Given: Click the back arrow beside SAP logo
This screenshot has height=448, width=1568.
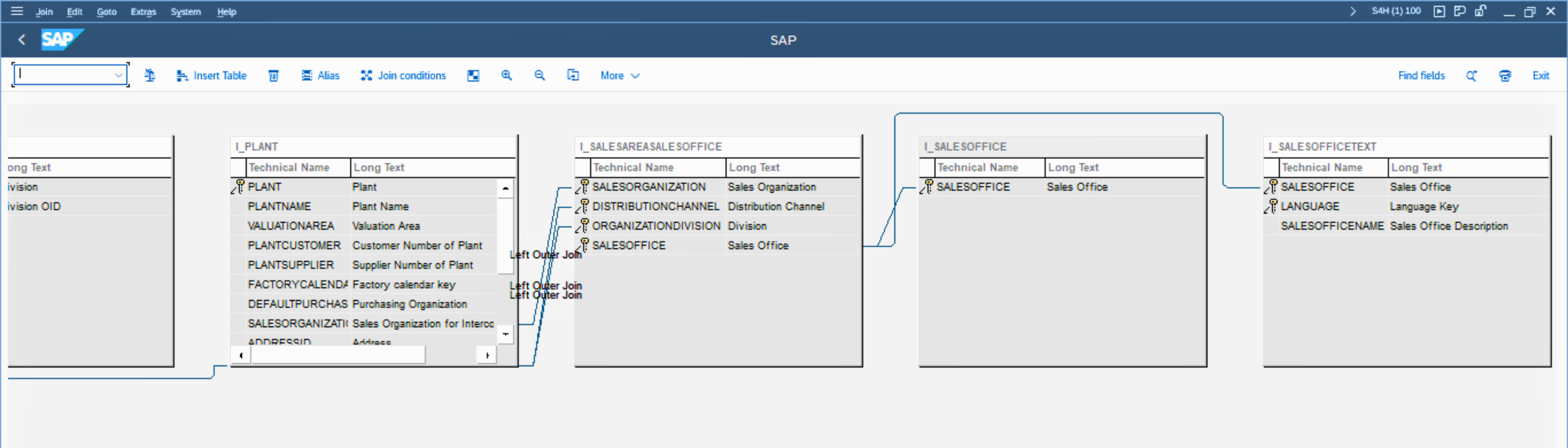Looking at the screenshot, I should click(x=22, y=40).
